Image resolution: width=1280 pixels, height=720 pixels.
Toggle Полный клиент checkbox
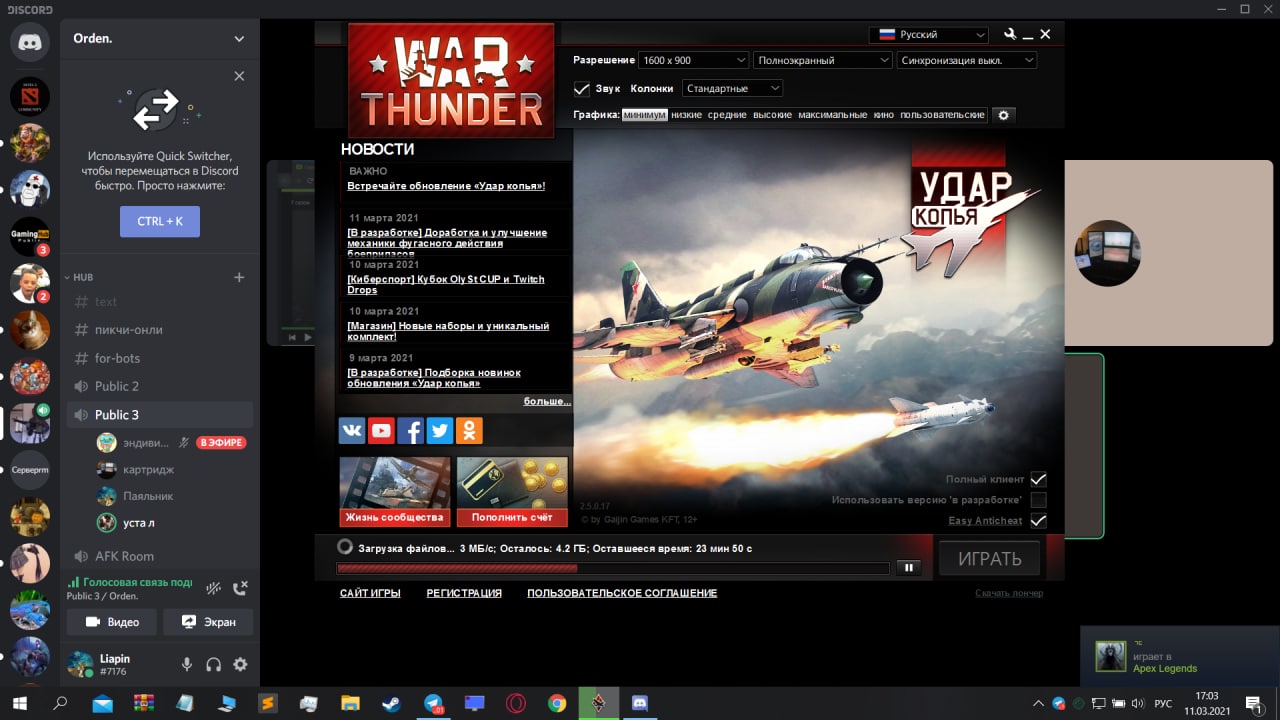click(x=1038, y=479)
